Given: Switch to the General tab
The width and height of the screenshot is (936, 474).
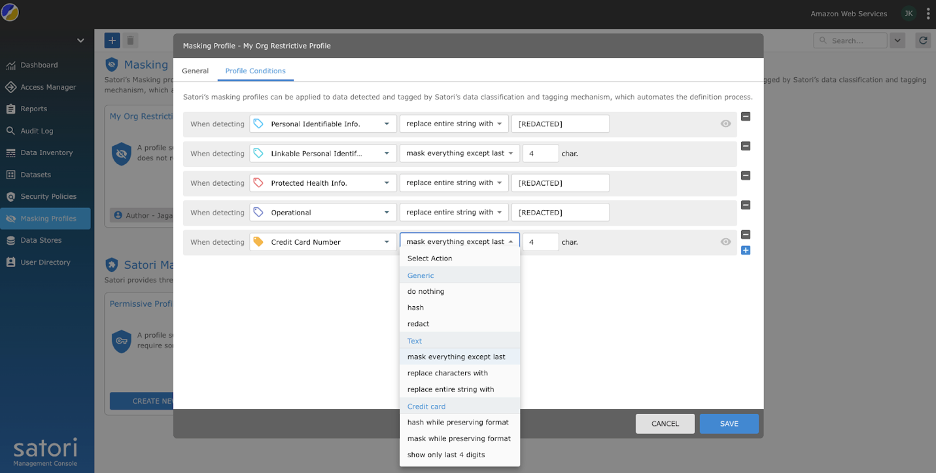Looking at the screenshot, I should tap(195, 70).
